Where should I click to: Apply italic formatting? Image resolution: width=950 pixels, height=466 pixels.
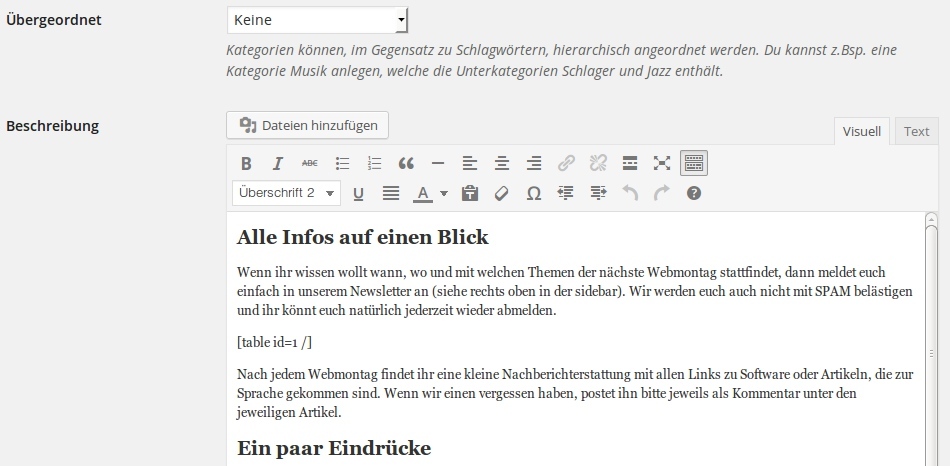coord(277,163)
